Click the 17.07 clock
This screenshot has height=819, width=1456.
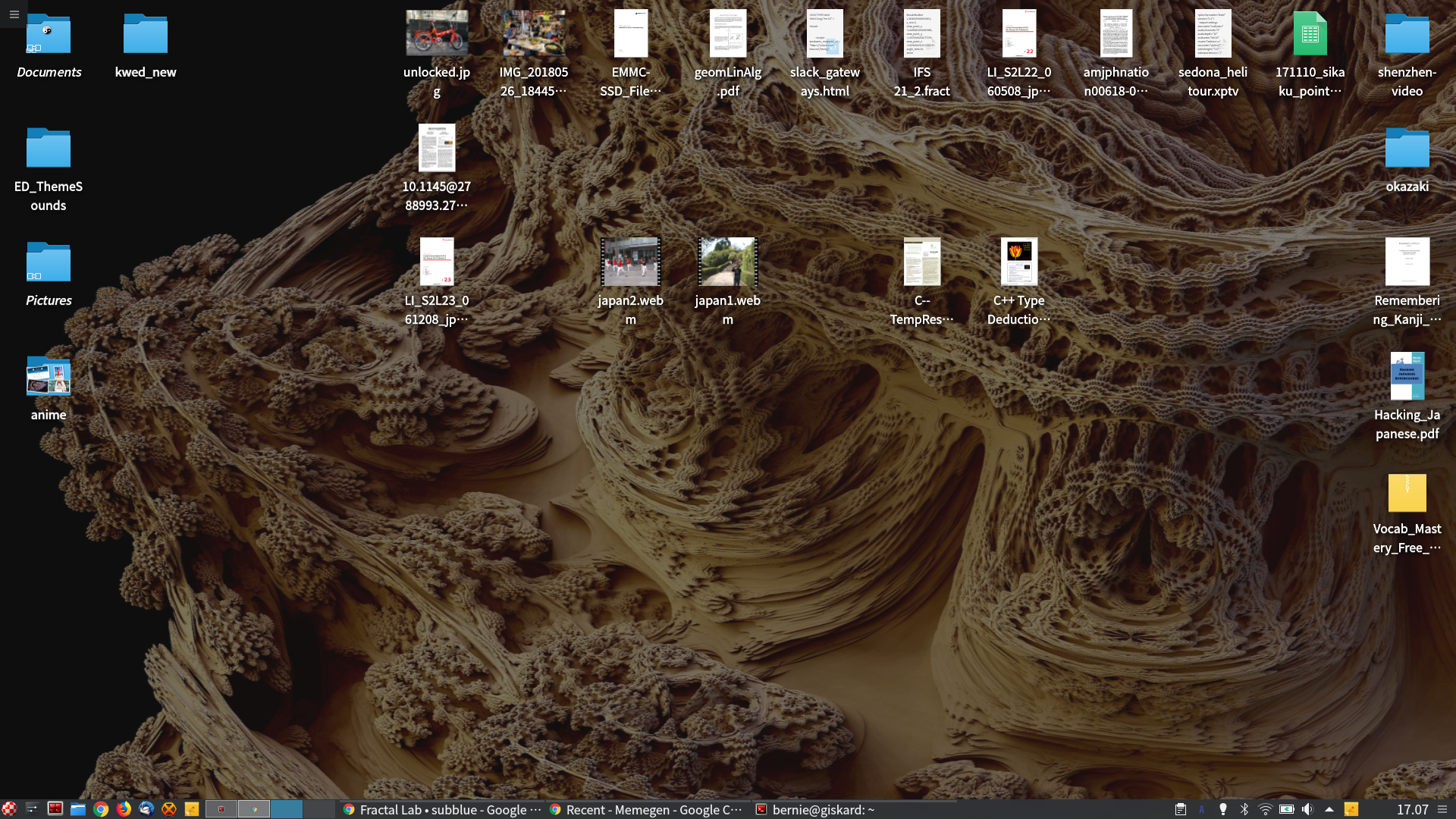pos(1412,809)
